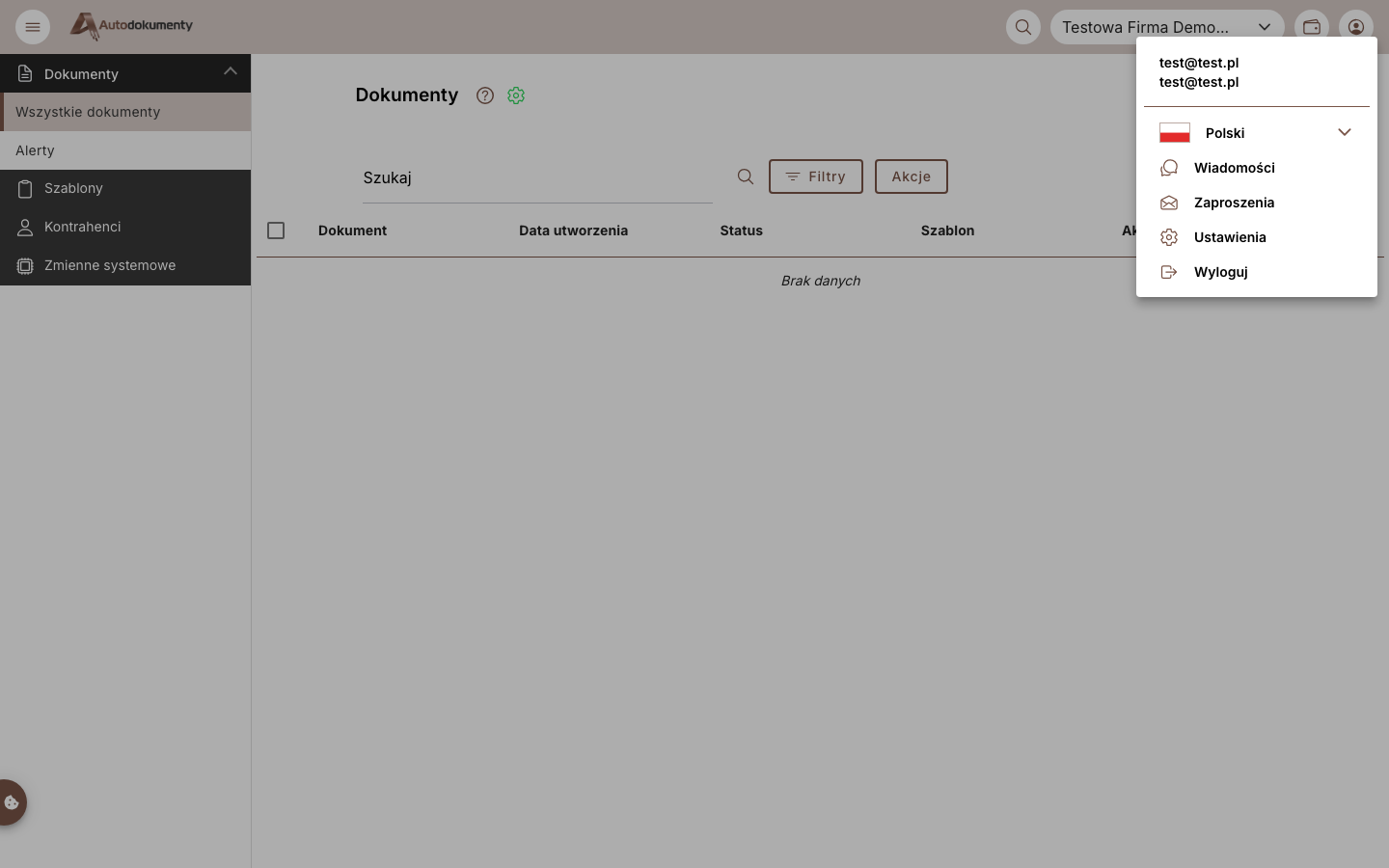Tick the select-all checkbox in table header
The width and height of the screenshot is (1389, 868).
tap(276, 231)
